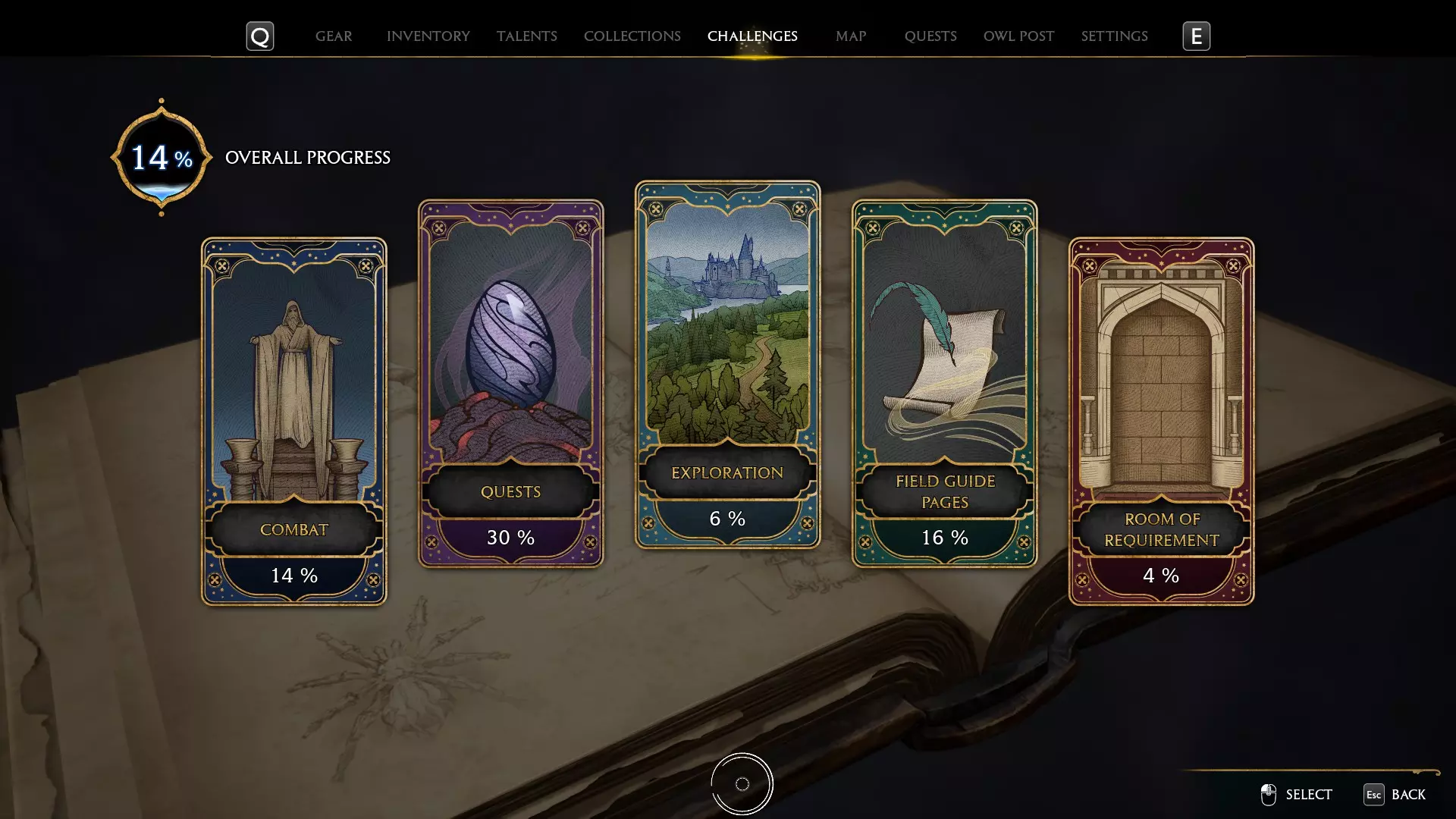Viewport: 1456px width, 819px height.
Task: Open the Inventory tab
Action: point(428,36)
